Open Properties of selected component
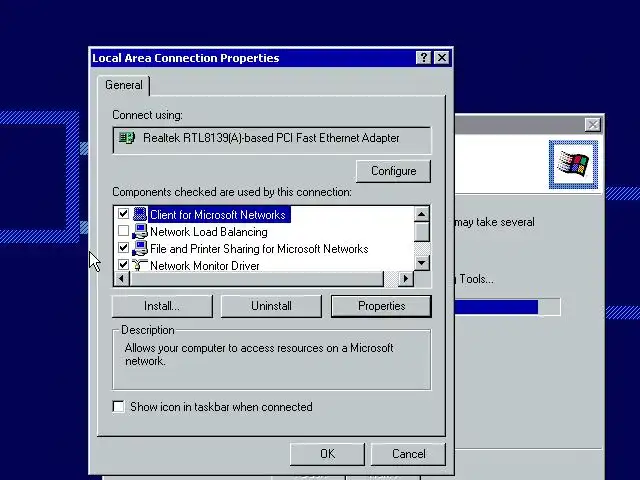640x480 pixels. 381,306
